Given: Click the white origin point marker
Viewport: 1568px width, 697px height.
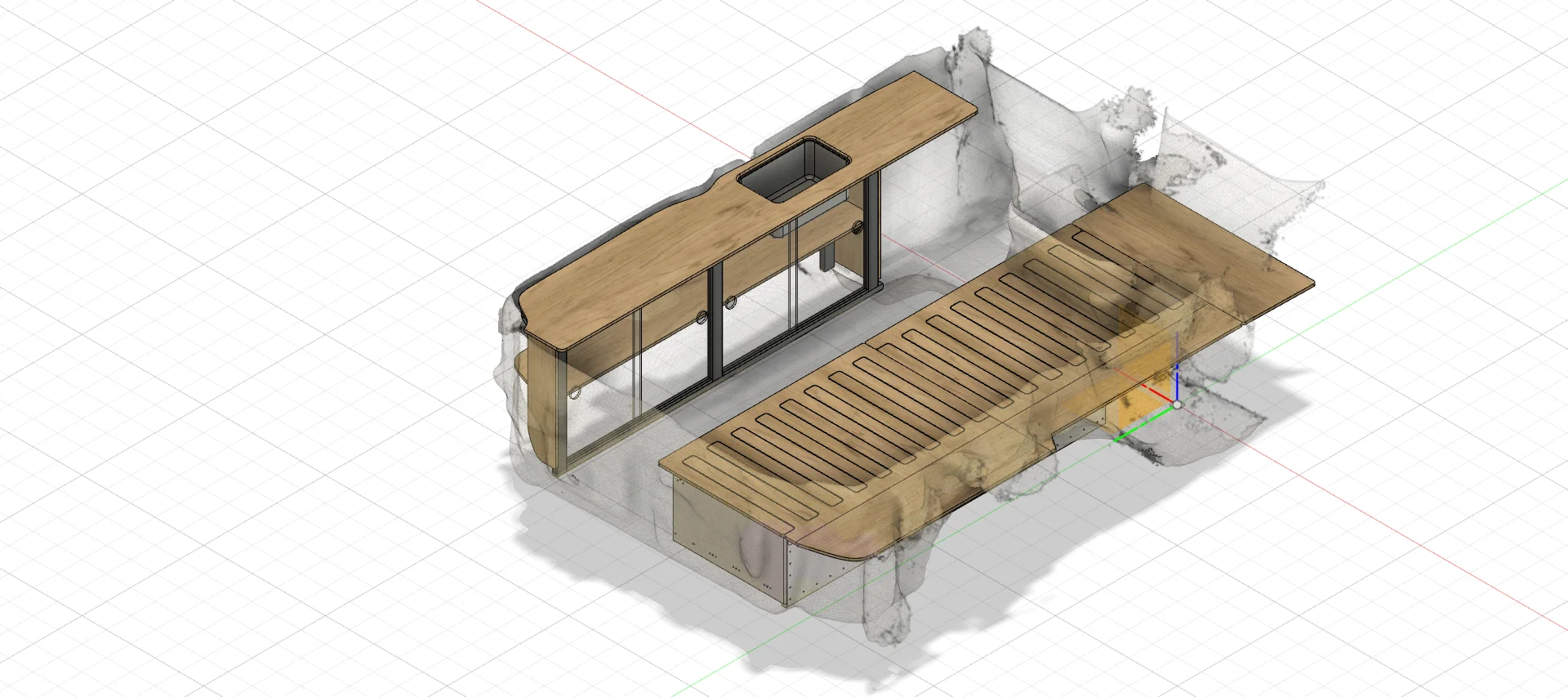Looking at the screenshot, I should coord(1177,404).
